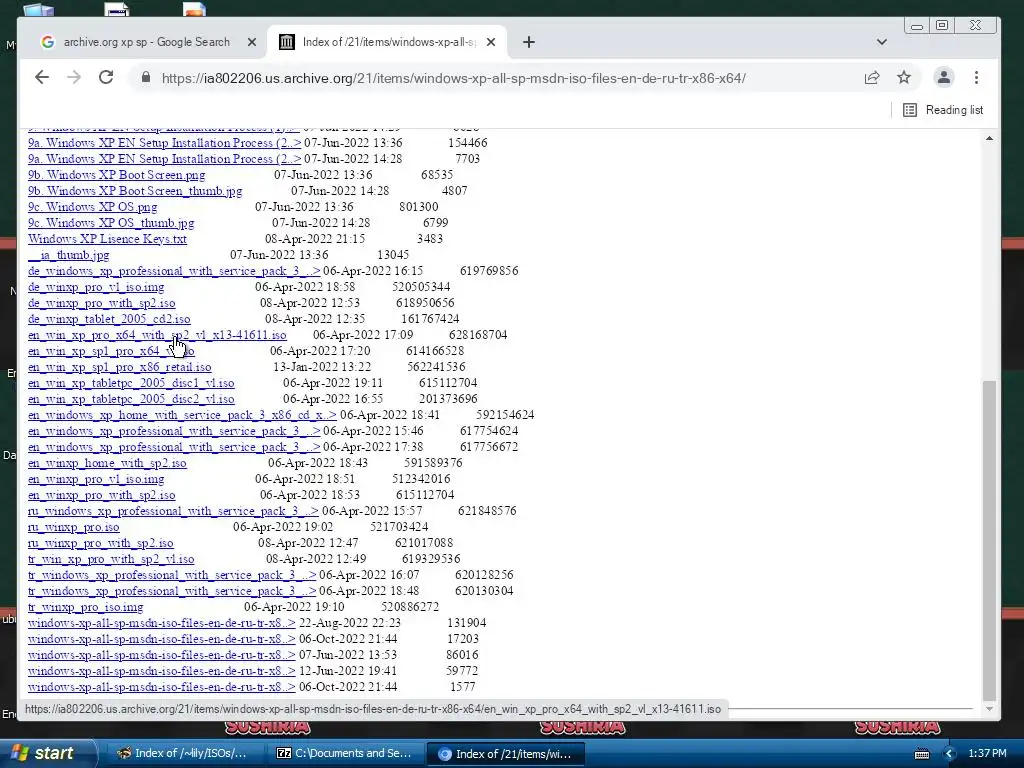Click the scroll down arrow of the page scrollbar
Screen dimensions: 1024x768
(989, 709)
